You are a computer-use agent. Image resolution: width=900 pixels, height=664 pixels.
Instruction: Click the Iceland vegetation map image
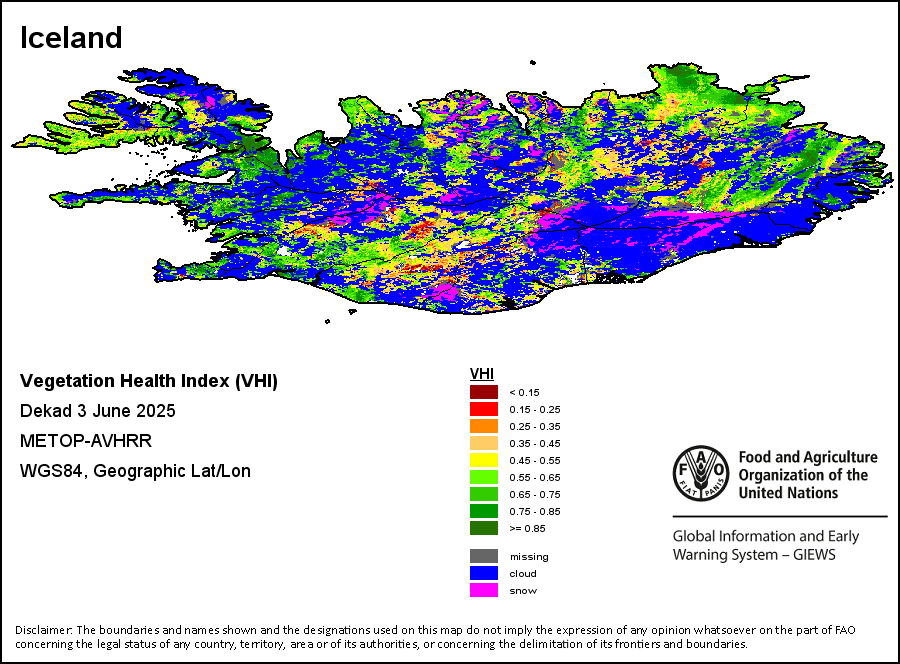[x=453, y=190]
